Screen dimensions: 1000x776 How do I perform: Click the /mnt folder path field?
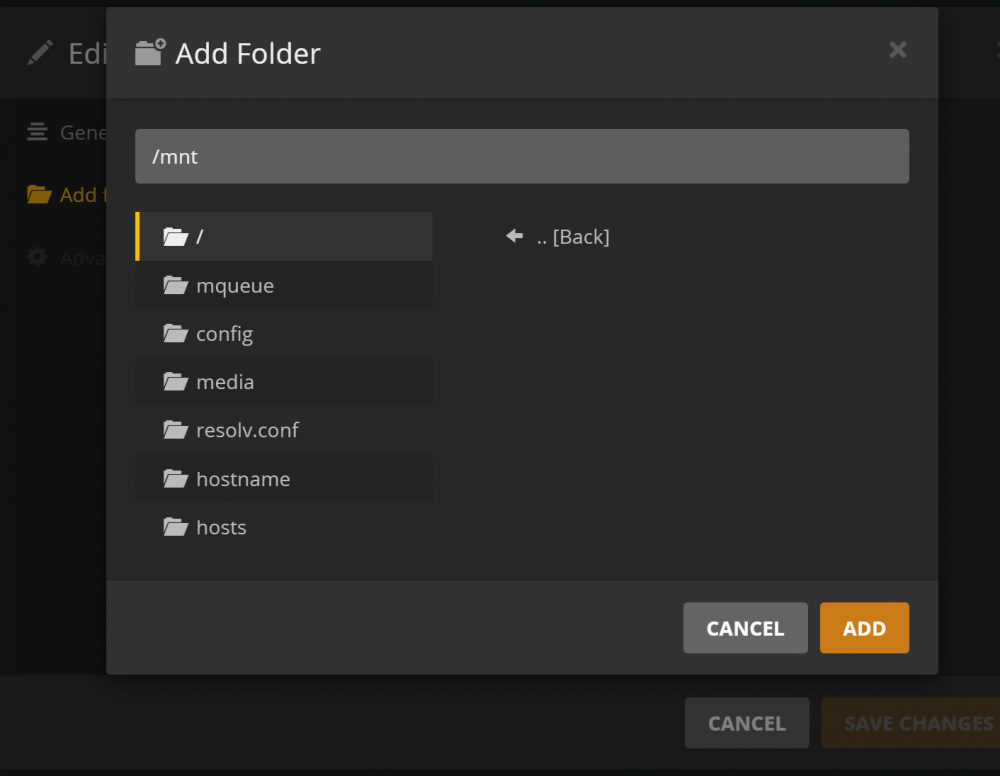coord(522,156)
